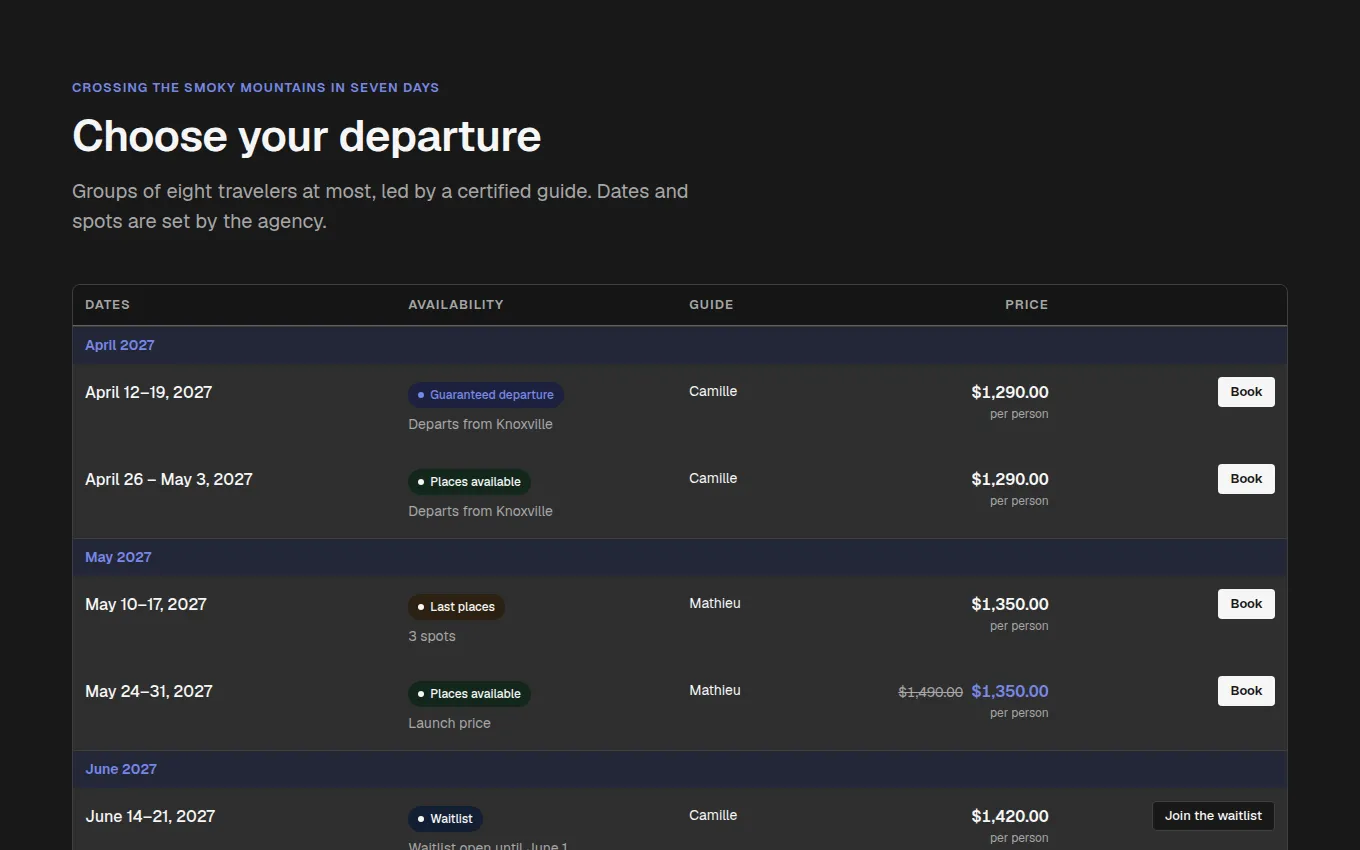1360x850 pixels.
Task: Click the GUIDE column header
Action: point(711,305)
